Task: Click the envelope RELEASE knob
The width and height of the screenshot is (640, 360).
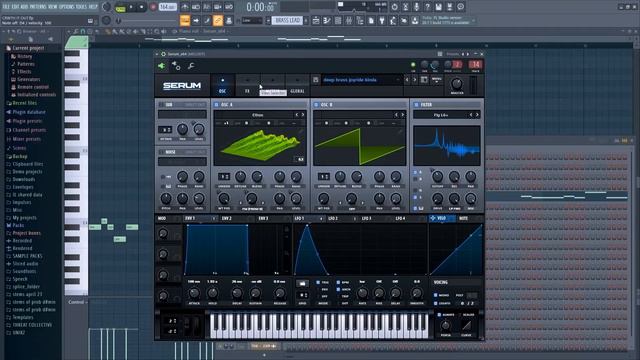Action: (280, 293)
